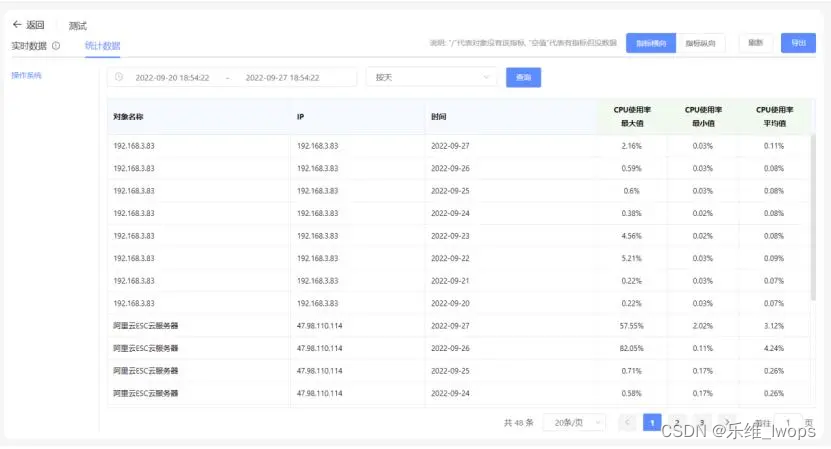Switch to the 指标纵向 layout toggle

[701, 43]
